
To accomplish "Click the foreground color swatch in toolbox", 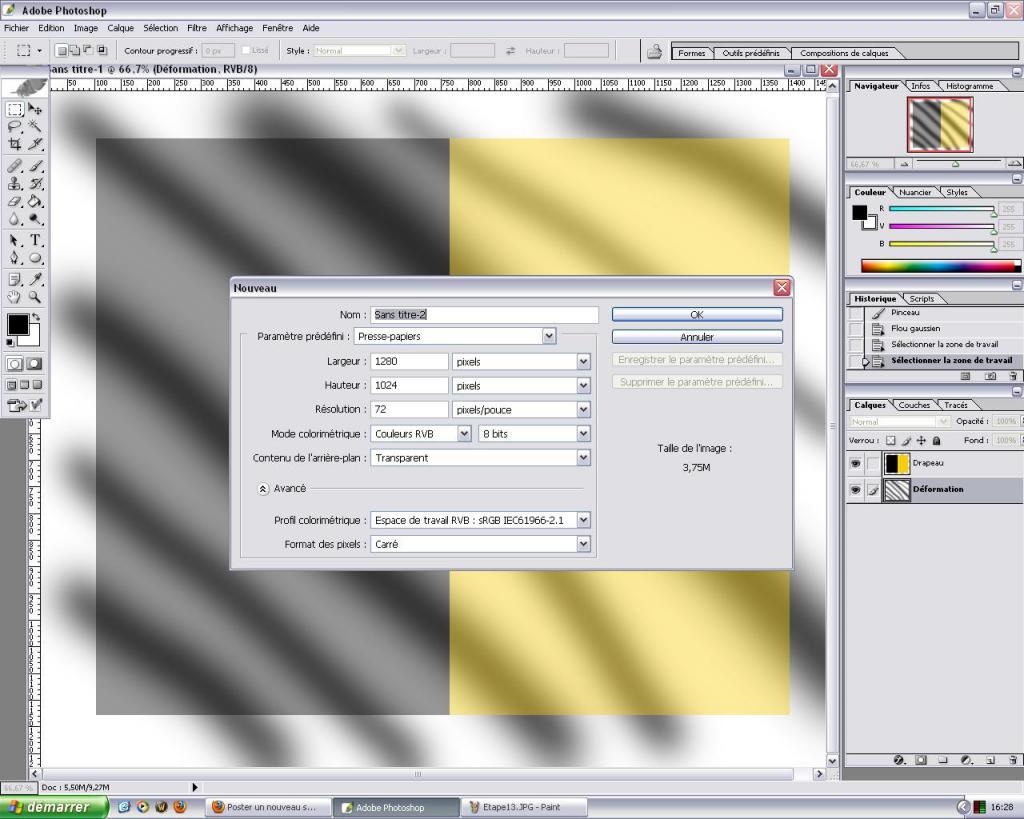I will pyautogui.click(x=18, y=324).
